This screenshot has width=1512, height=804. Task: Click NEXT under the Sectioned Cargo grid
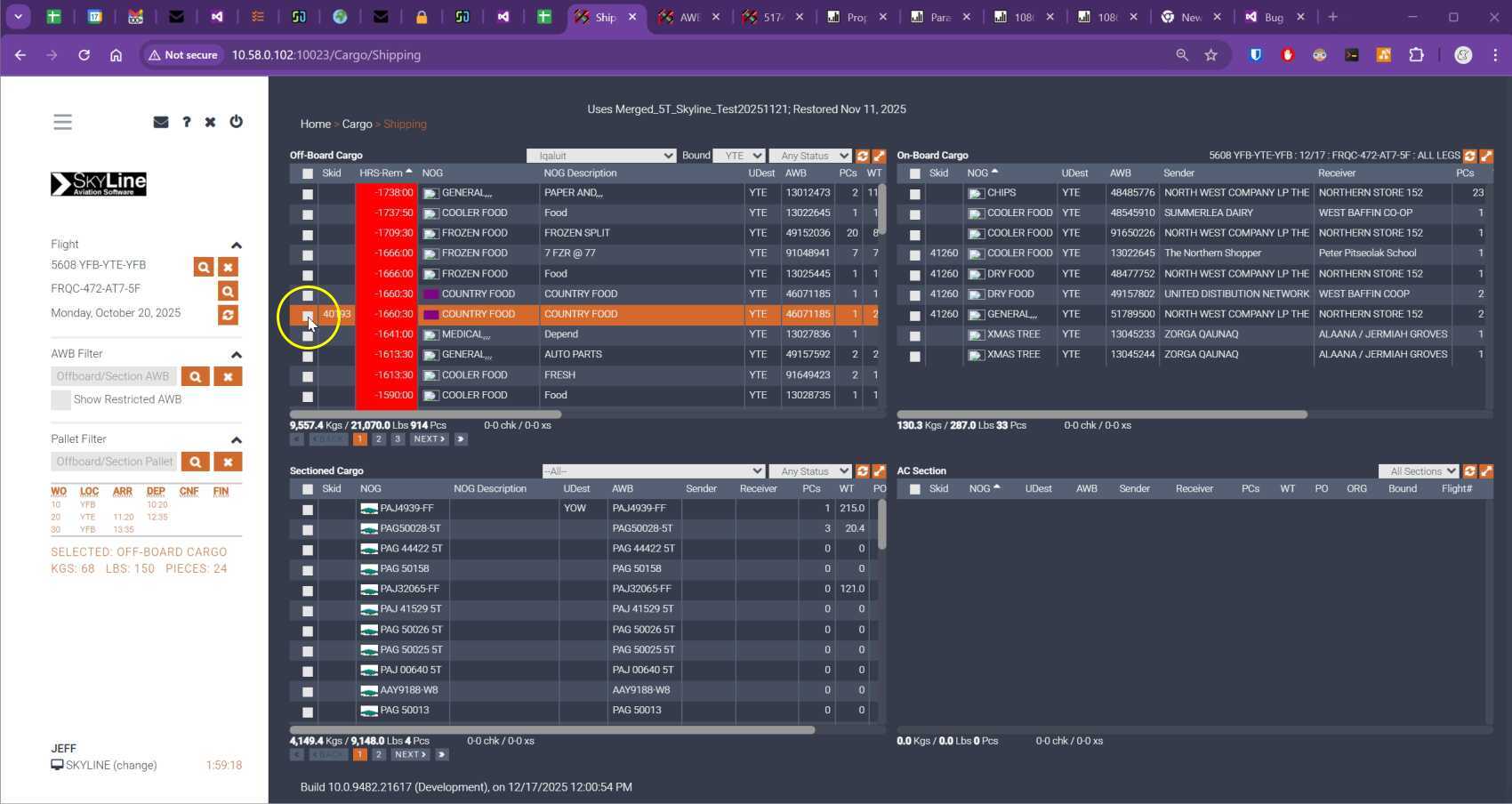410,755
